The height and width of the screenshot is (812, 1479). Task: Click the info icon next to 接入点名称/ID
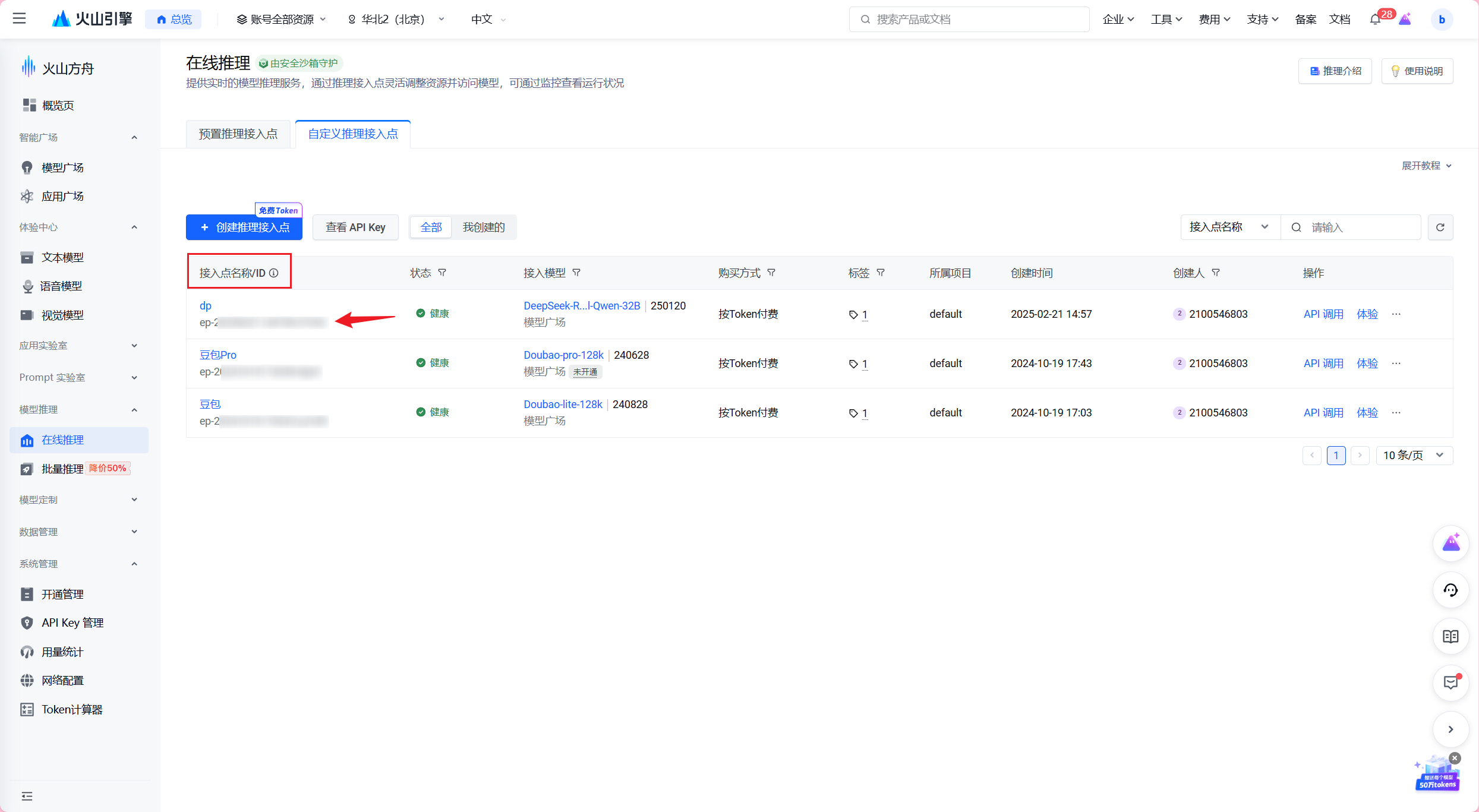pos(274,273)
